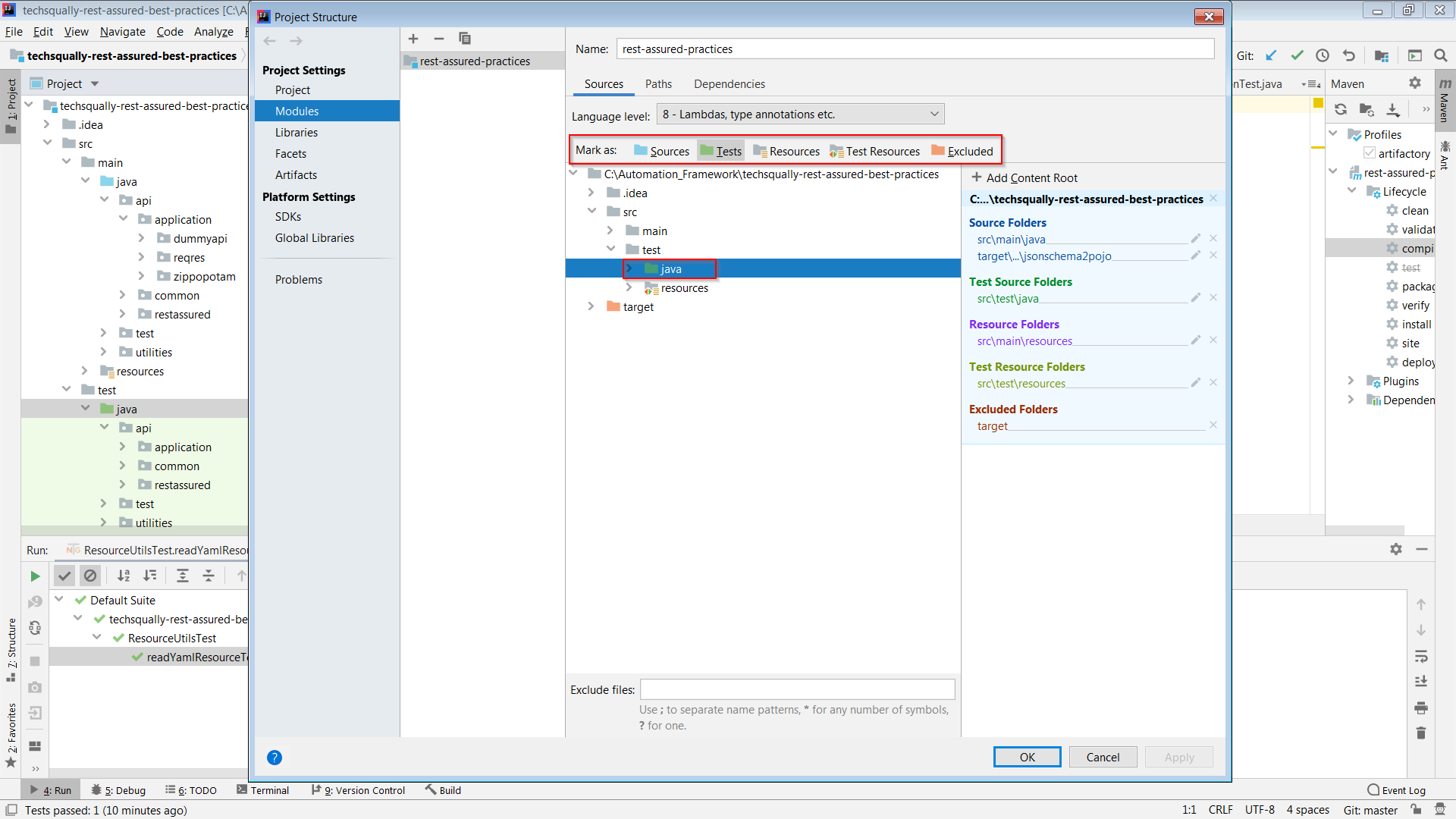Click Maven reimport refresh icon
The height and width of the screenshot is (819, 1456).
1341,109
